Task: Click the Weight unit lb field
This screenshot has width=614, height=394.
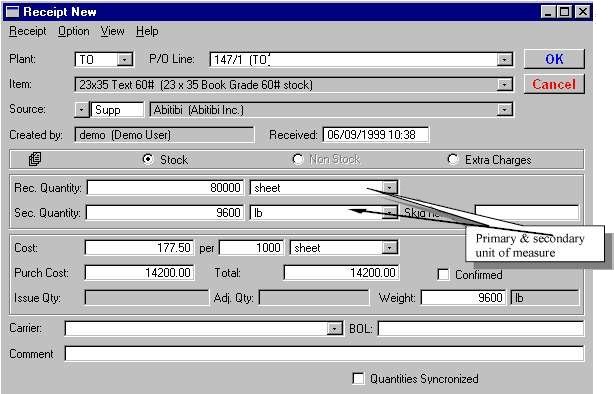Action: click(x=545, y=298)
